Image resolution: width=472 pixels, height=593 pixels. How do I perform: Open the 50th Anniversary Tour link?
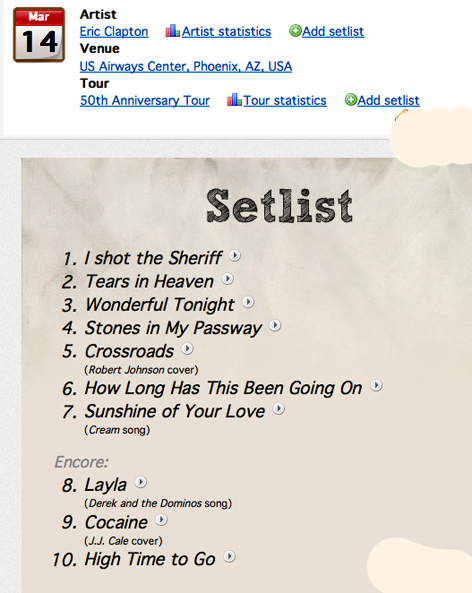click(x=144, y=101)
